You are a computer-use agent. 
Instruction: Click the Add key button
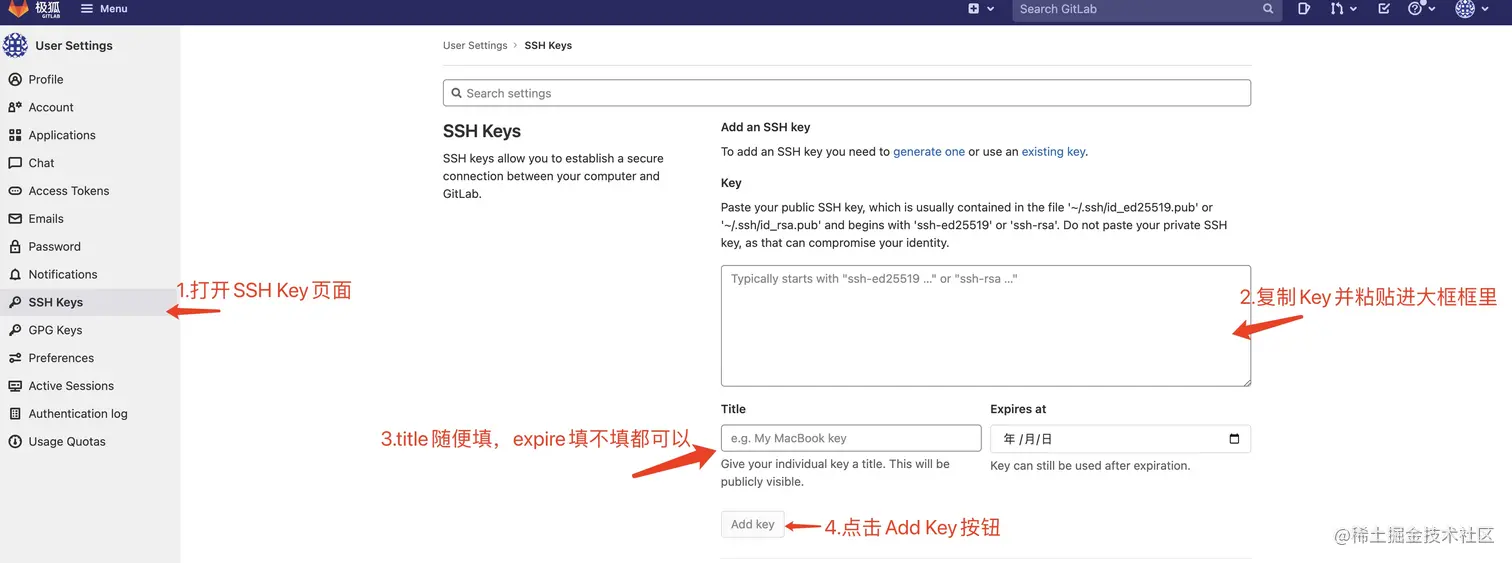click(753, 524)
